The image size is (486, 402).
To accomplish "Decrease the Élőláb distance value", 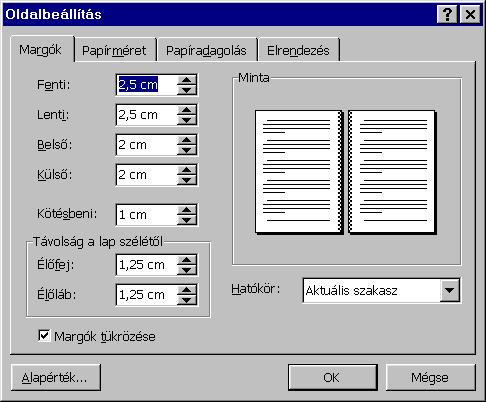I will click(187, 300).
